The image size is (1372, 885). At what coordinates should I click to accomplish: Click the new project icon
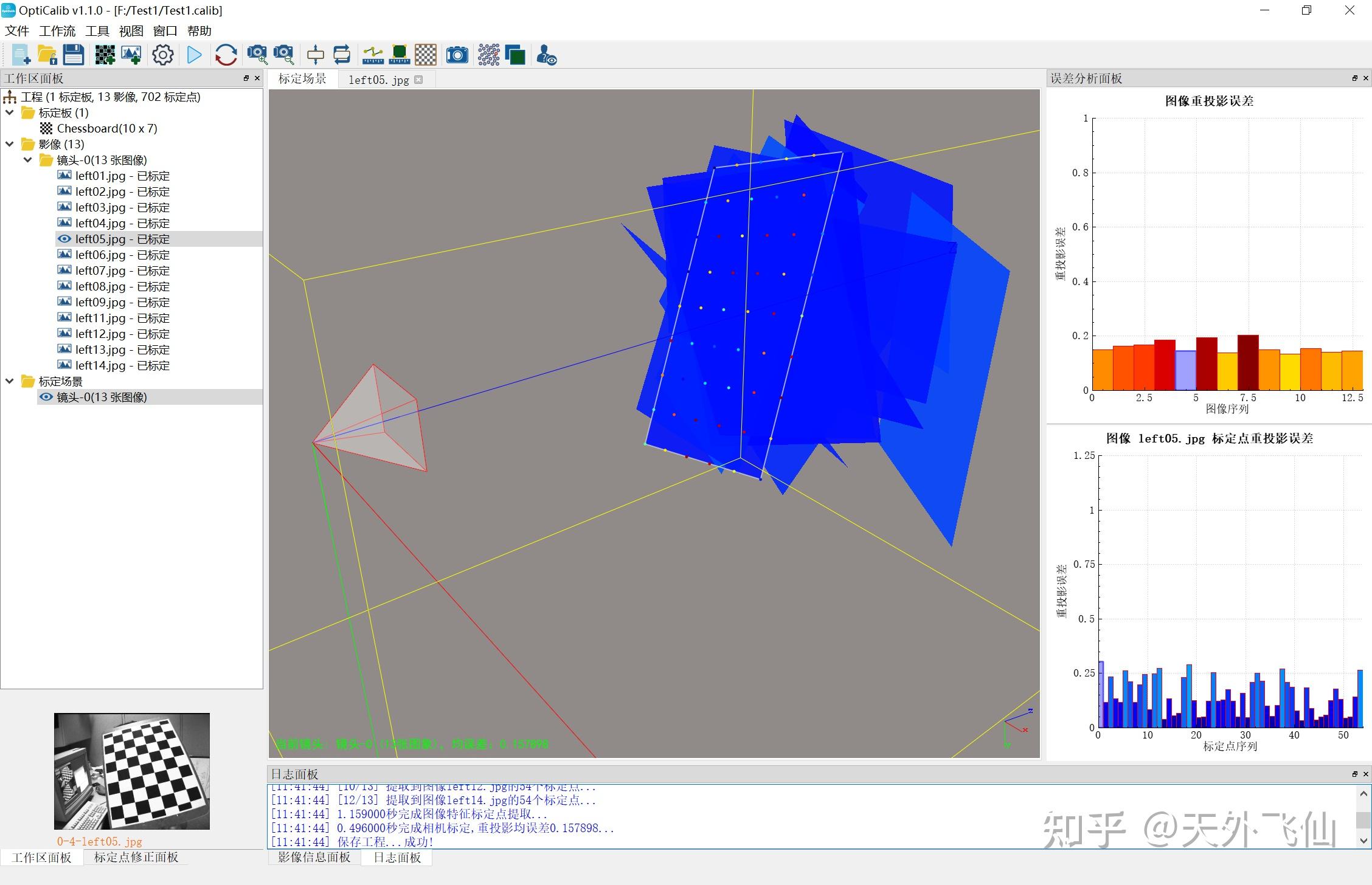point(21,55)
